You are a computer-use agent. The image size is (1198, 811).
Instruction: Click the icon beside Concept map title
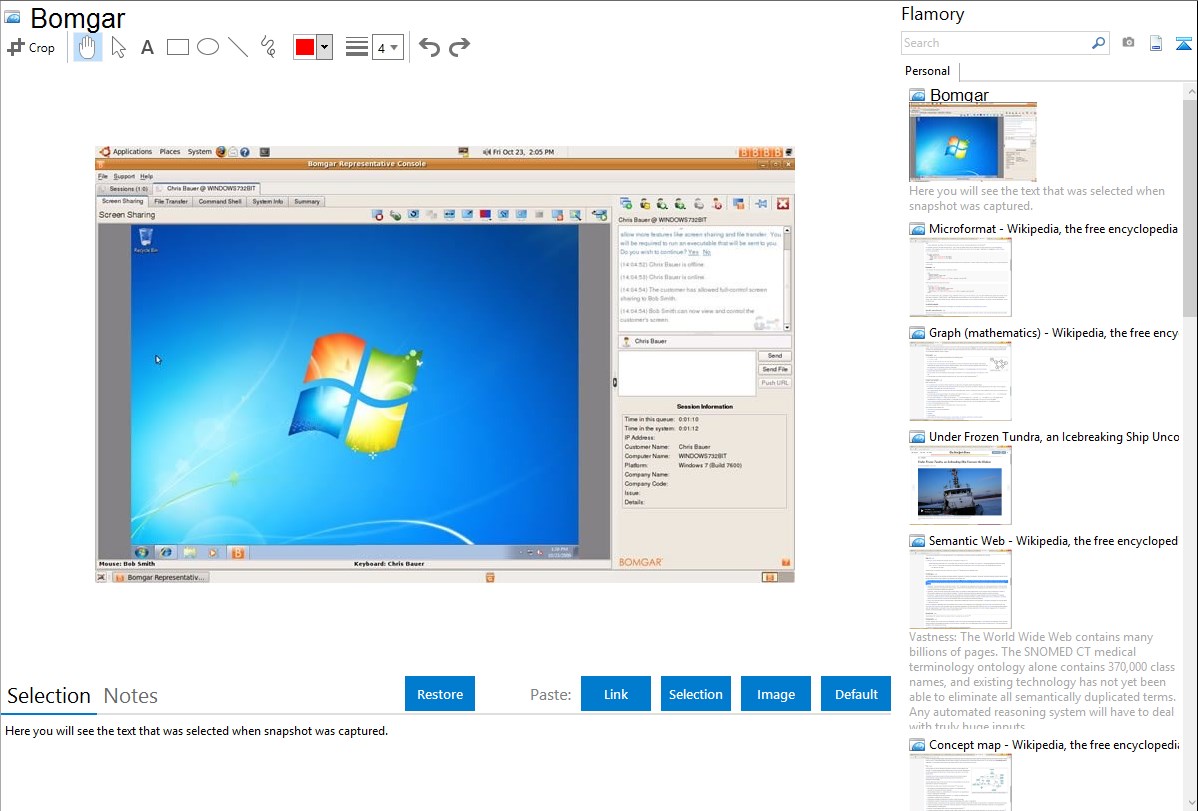point(917,744)
